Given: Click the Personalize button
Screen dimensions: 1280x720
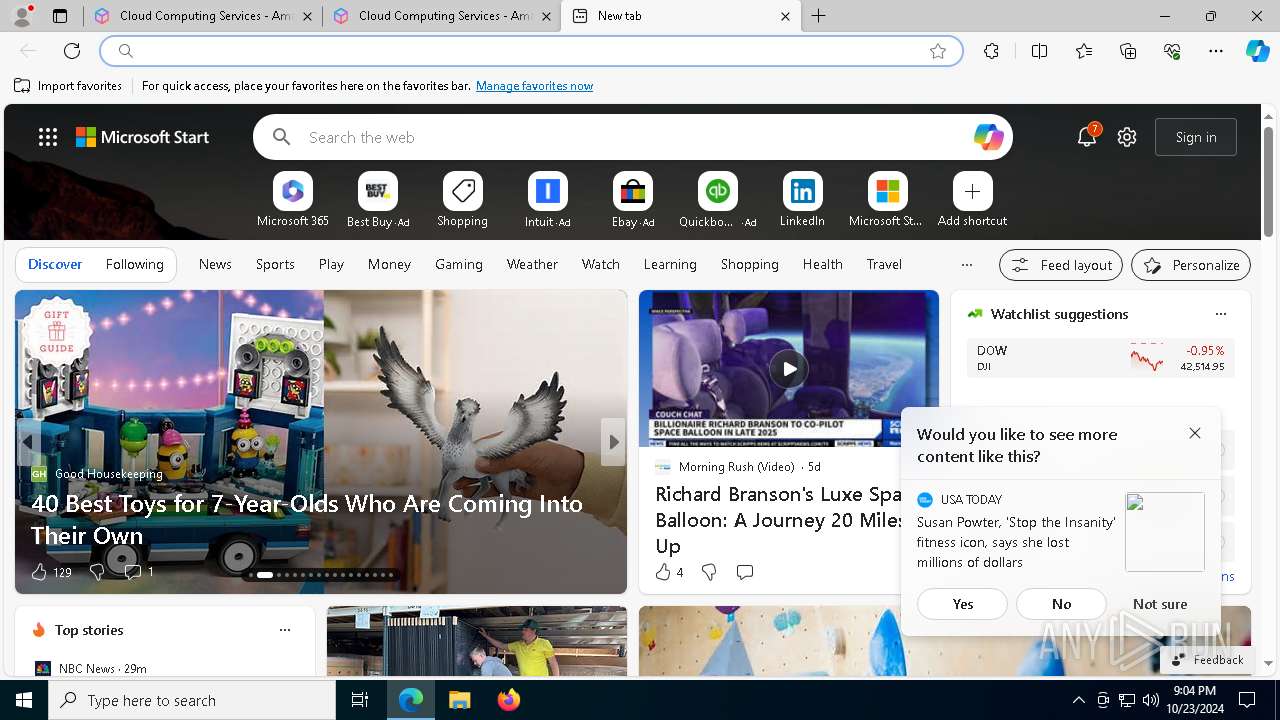Looking at the screenshot, I should [x=1191, y=265].
